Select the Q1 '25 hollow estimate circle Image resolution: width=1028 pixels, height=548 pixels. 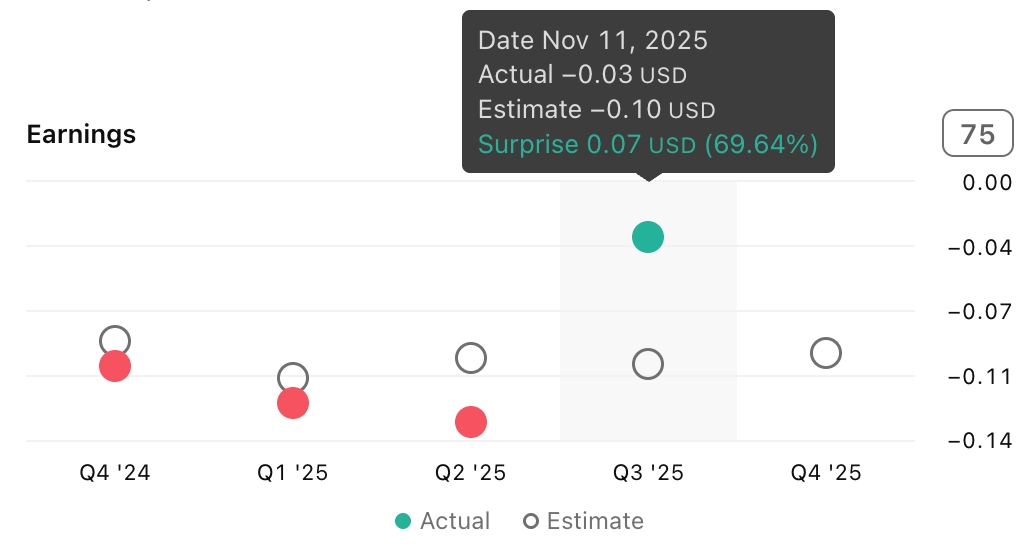coord(293,377)
